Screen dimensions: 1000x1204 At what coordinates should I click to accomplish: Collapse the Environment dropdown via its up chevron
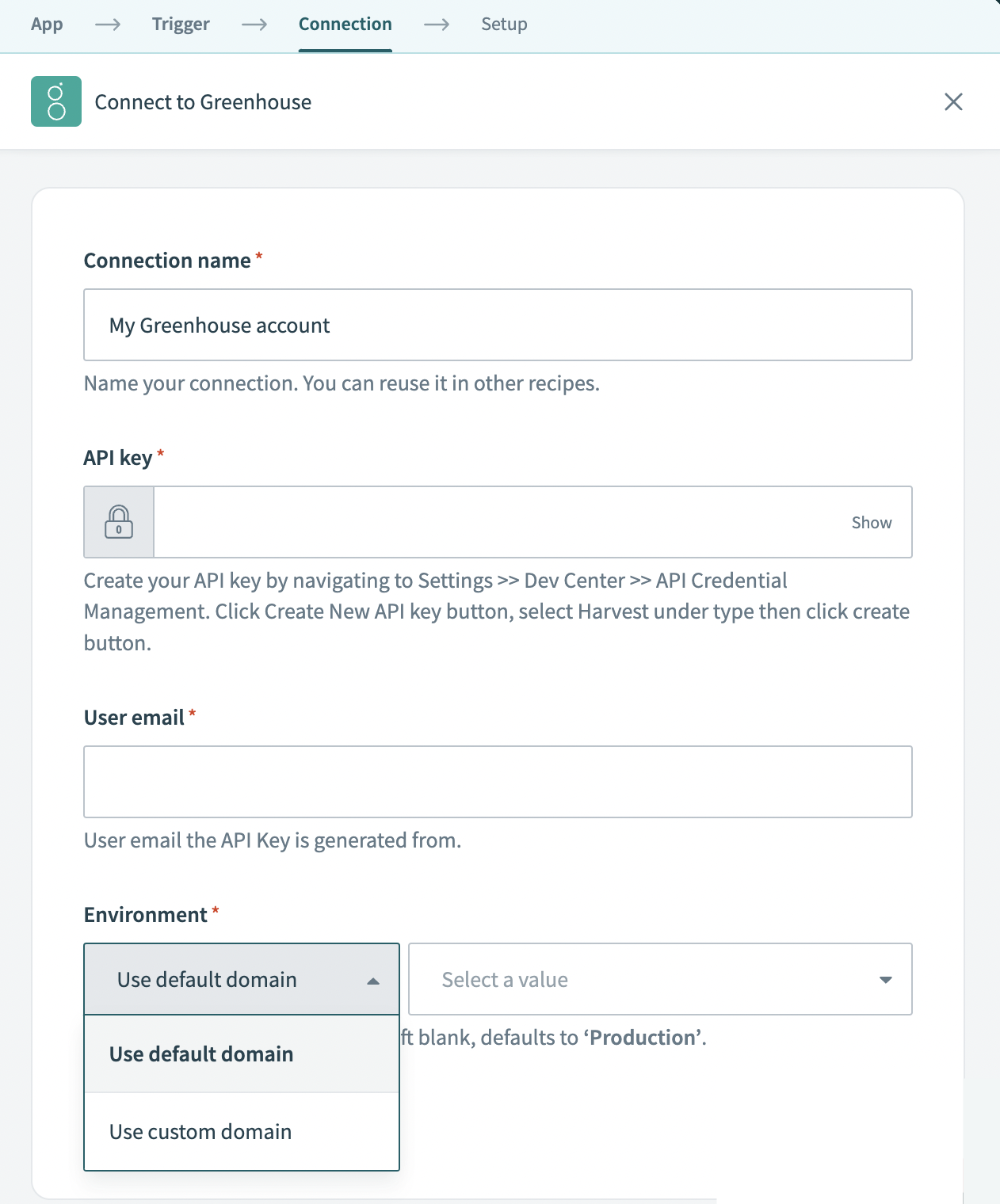[373, 980]
